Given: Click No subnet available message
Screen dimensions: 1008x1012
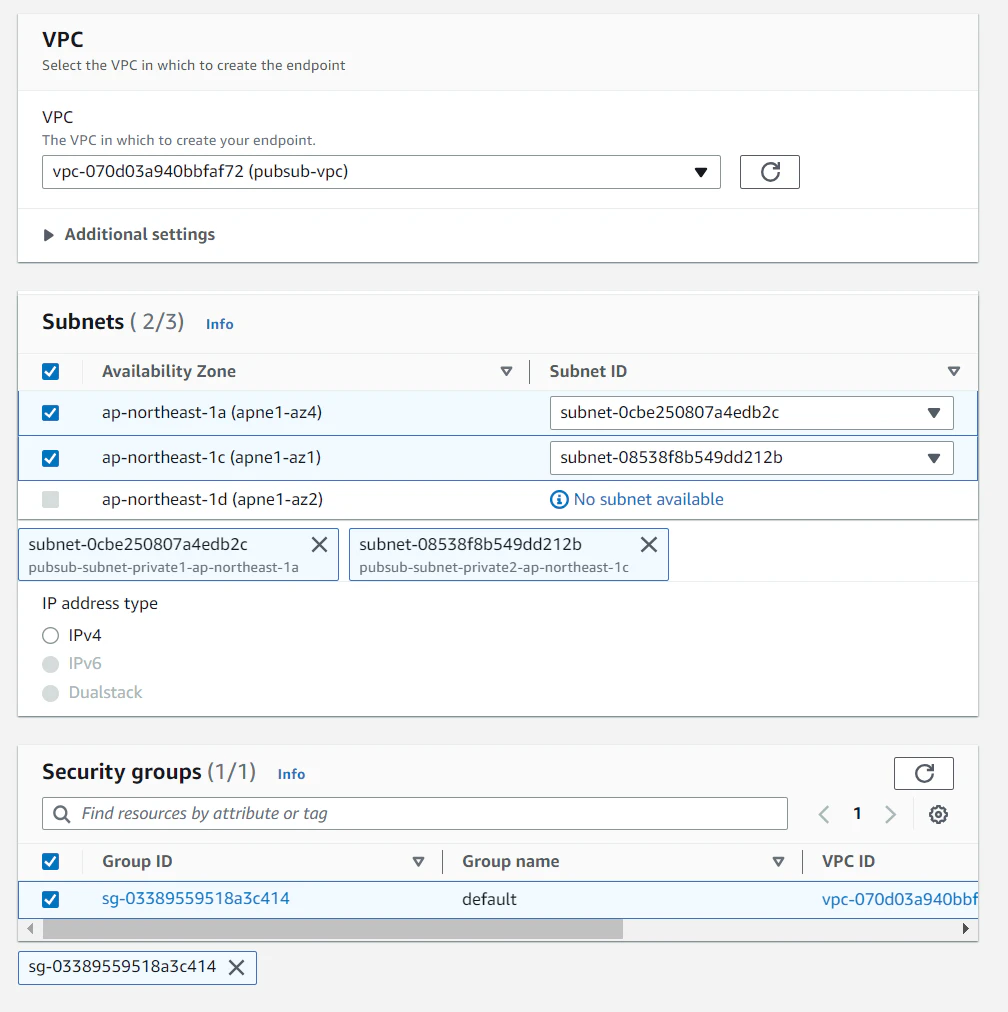Looking at the screenshot, I should (648, 500).
